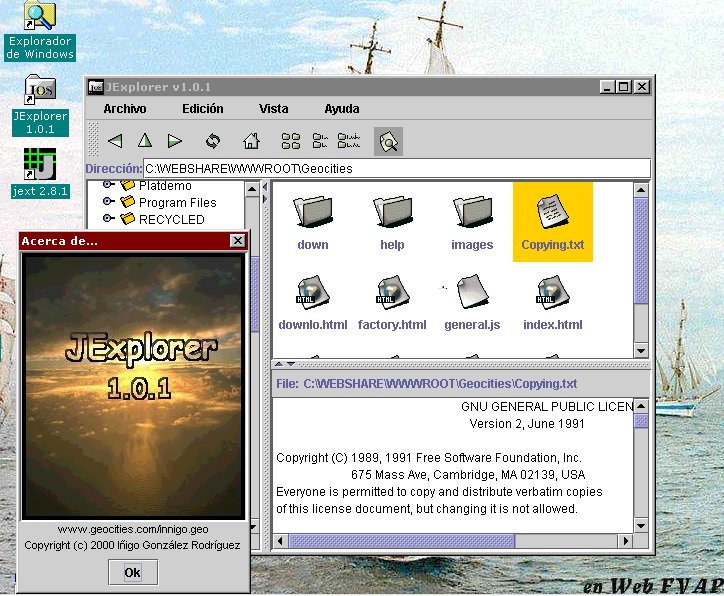Click preview horizontal scroll left arrow

click(280, 541)
